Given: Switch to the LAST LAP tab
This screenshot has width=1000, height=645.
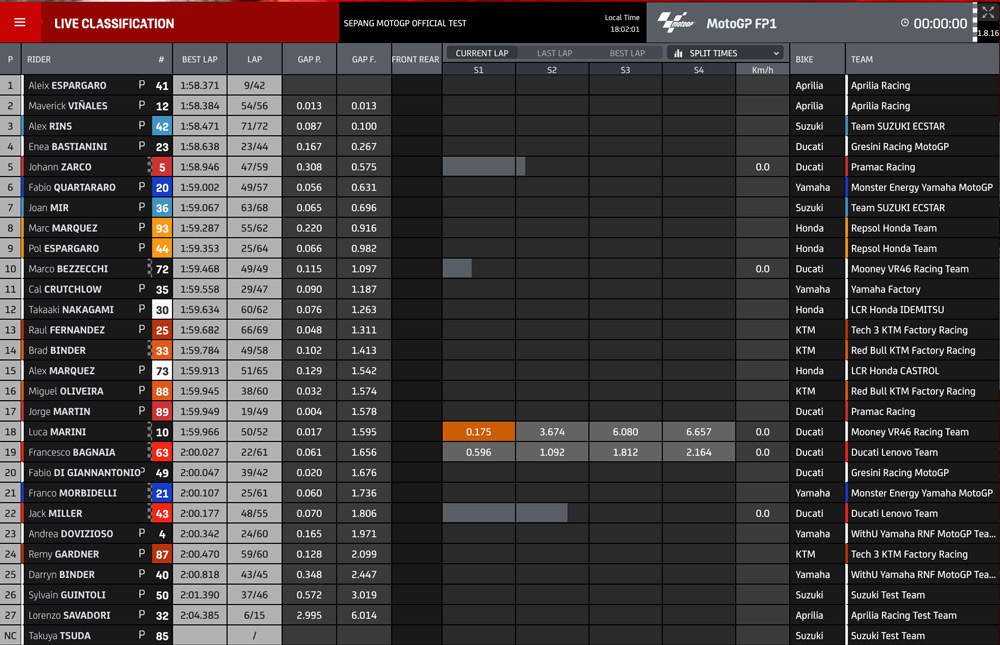Looking at the screenshot, I should point(554,53).
